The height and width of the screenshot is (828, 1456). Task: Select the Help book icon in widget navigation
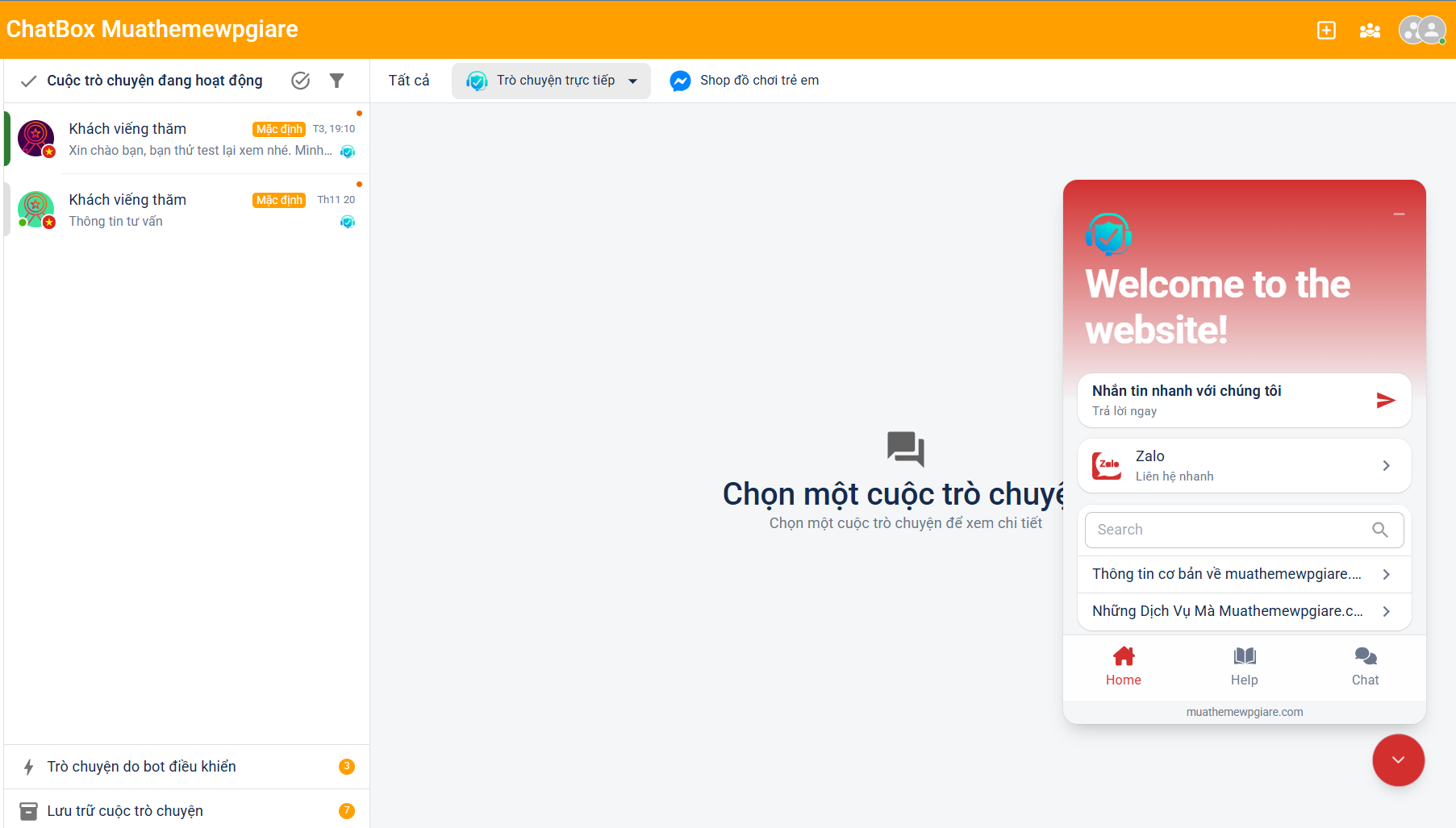tap(1244, 665)
